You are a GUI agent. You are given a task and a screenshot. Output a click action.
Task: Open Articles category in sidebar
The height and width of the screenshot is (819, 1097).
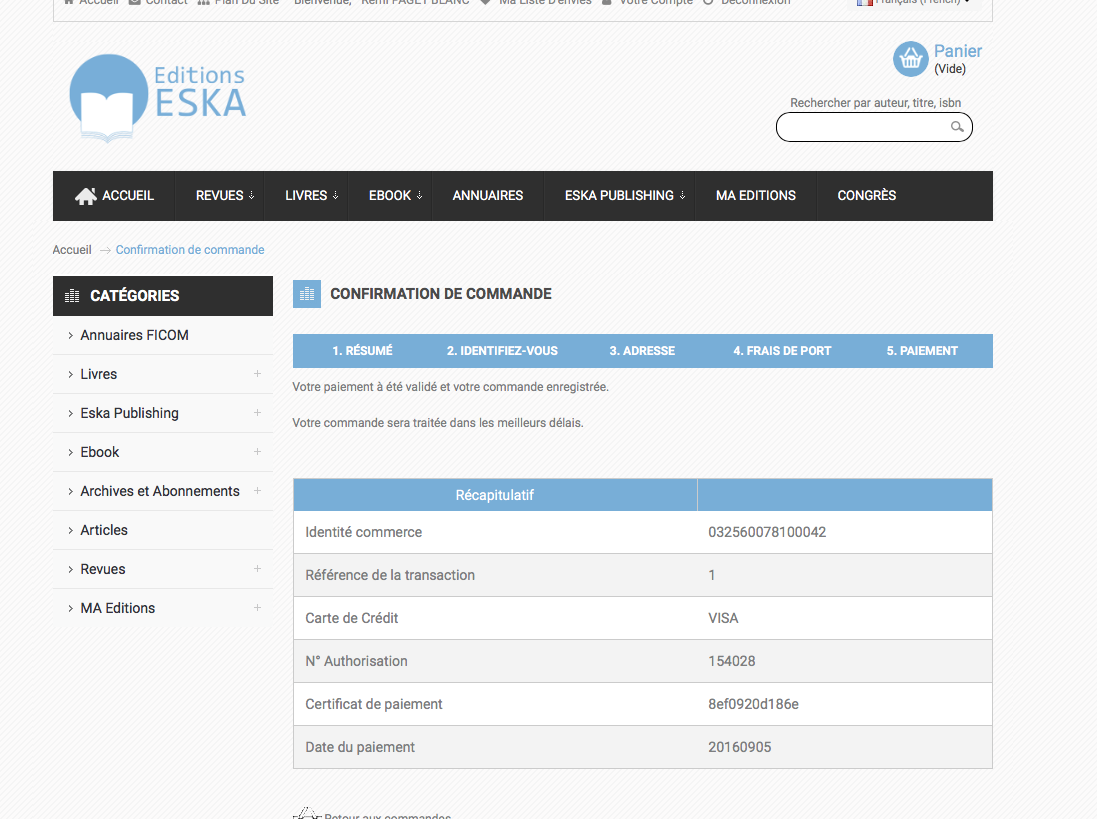[104, 530]
